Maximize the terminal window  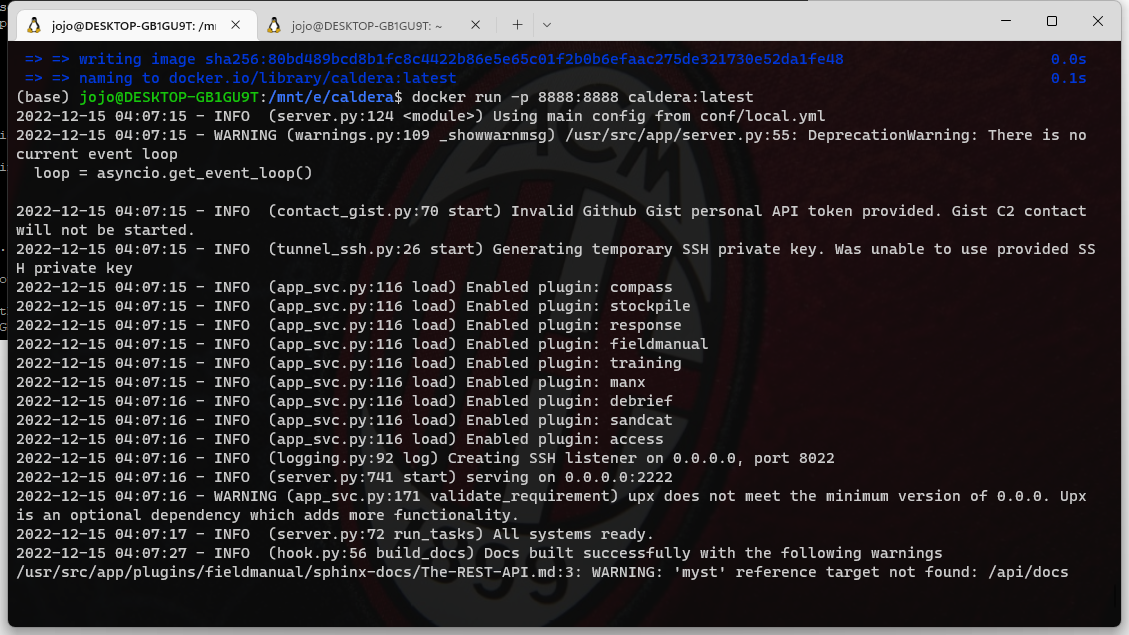[x=1054, y=21]
